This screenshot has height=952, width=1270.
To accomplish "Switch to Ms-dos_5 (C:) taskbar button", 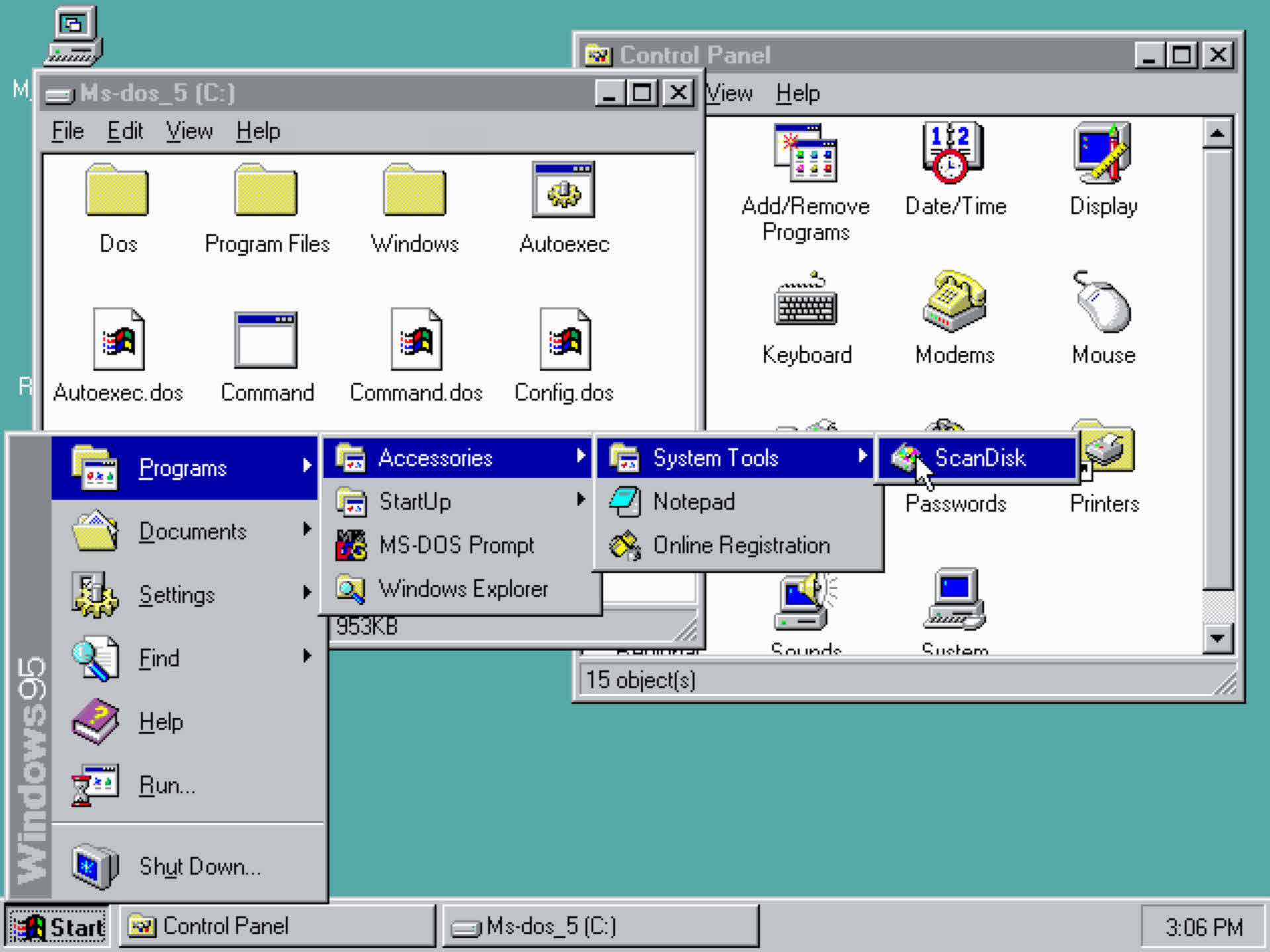I will pyautogui.click(x=600, y=926).
